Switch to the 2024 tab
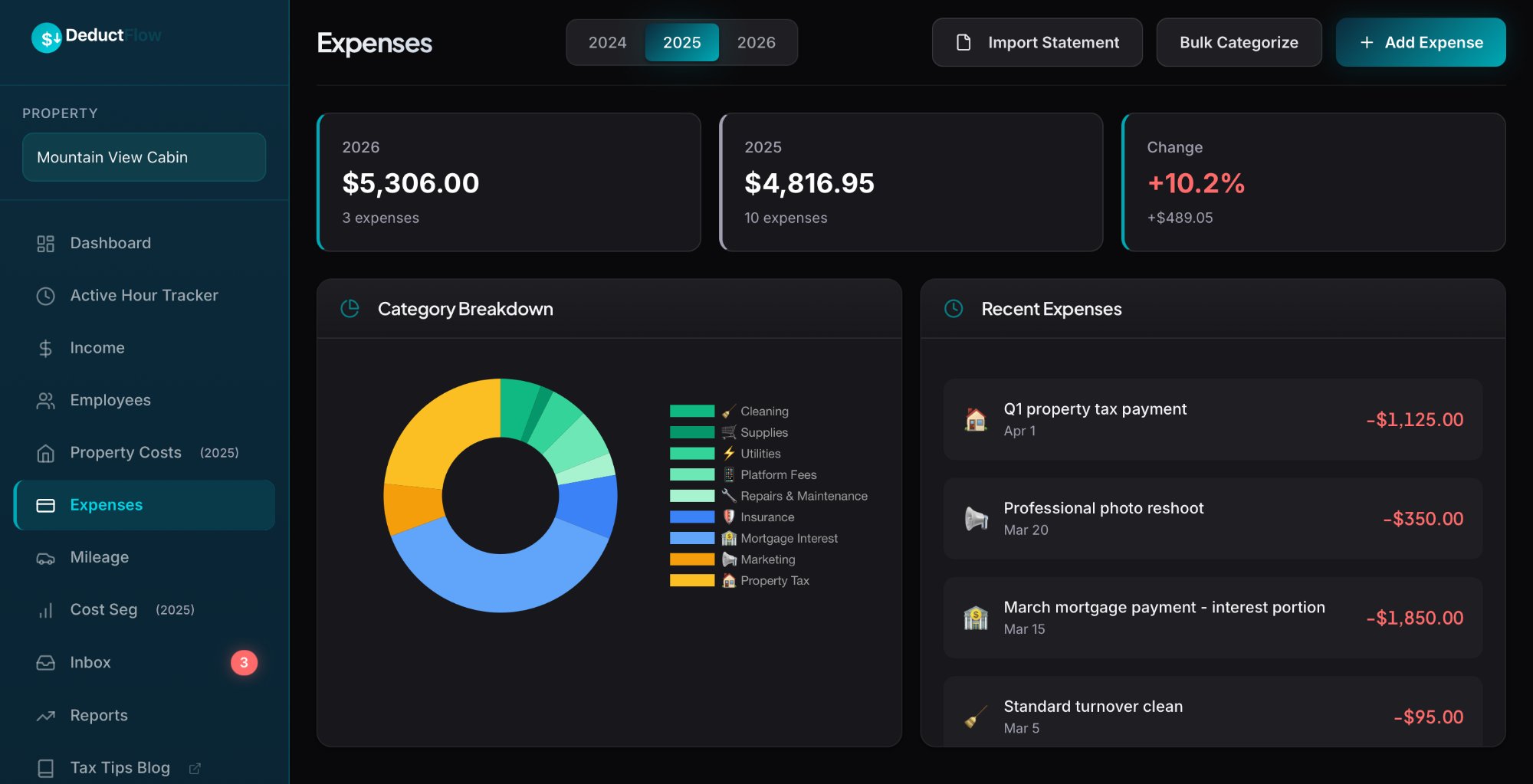 click(x=608, y=42)
